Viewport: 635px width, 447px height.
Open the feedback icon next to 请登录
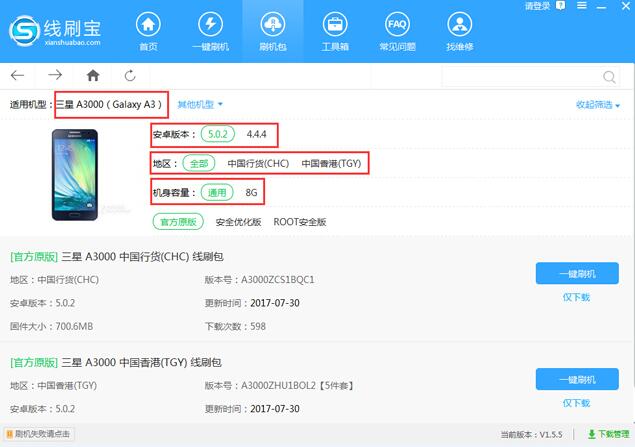pyautogui.click(x=560, y=6)
